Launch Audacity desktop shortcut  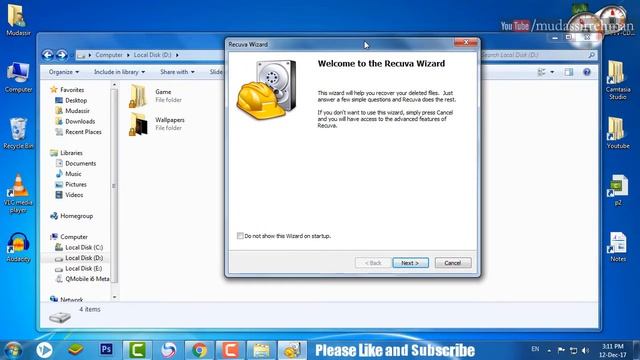click(18, 248)
